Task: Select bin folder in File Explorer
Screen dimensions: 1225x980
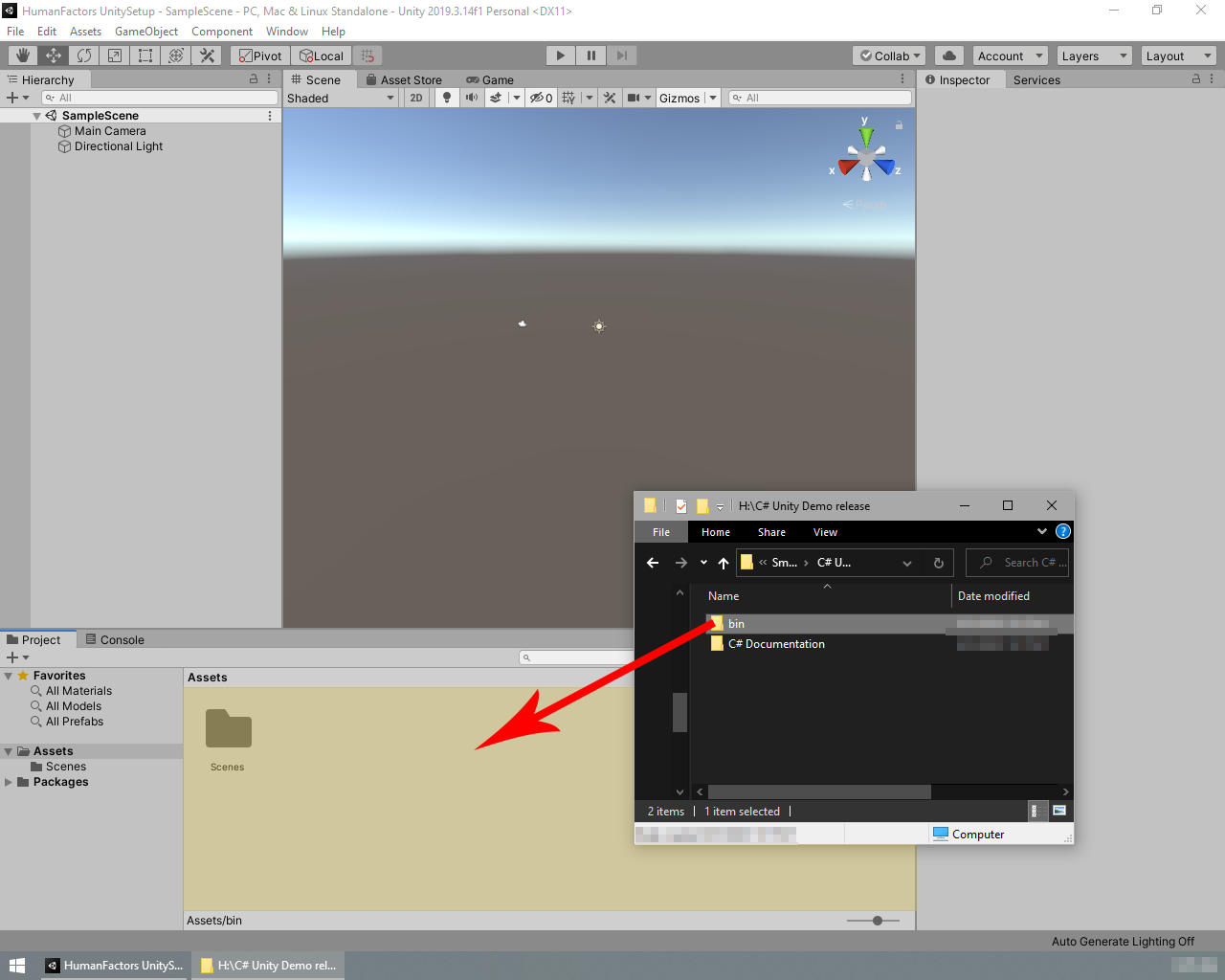Action: (x=736, y=624)
